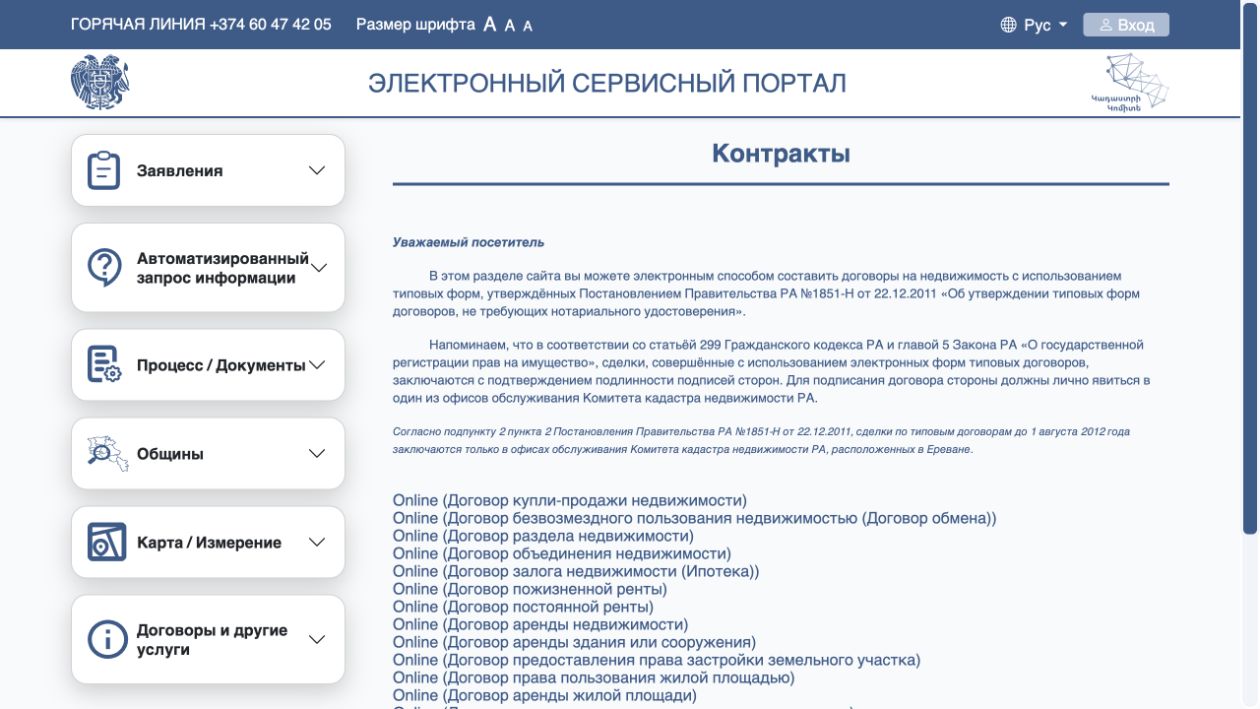Open Договор залога недвижимости (Ипотека) link
The height and width of the screenshot is (709, 1260).
tap(576, 571)
